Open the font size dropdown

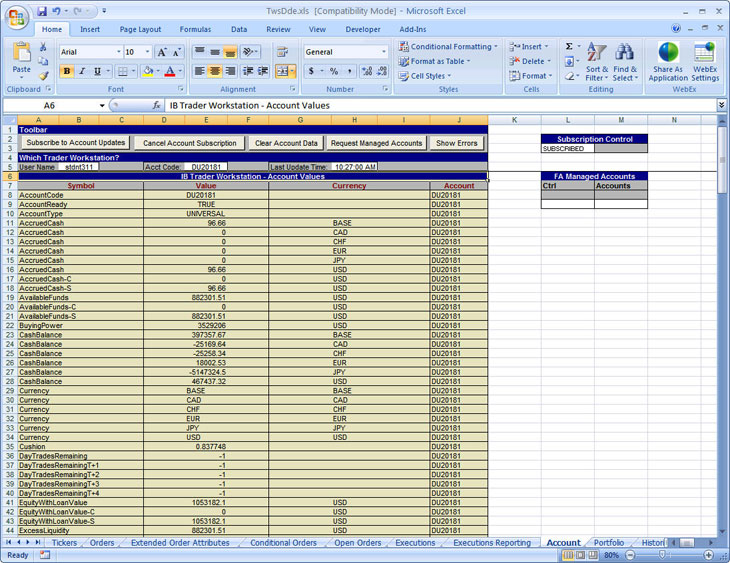[x=148, y=52]
